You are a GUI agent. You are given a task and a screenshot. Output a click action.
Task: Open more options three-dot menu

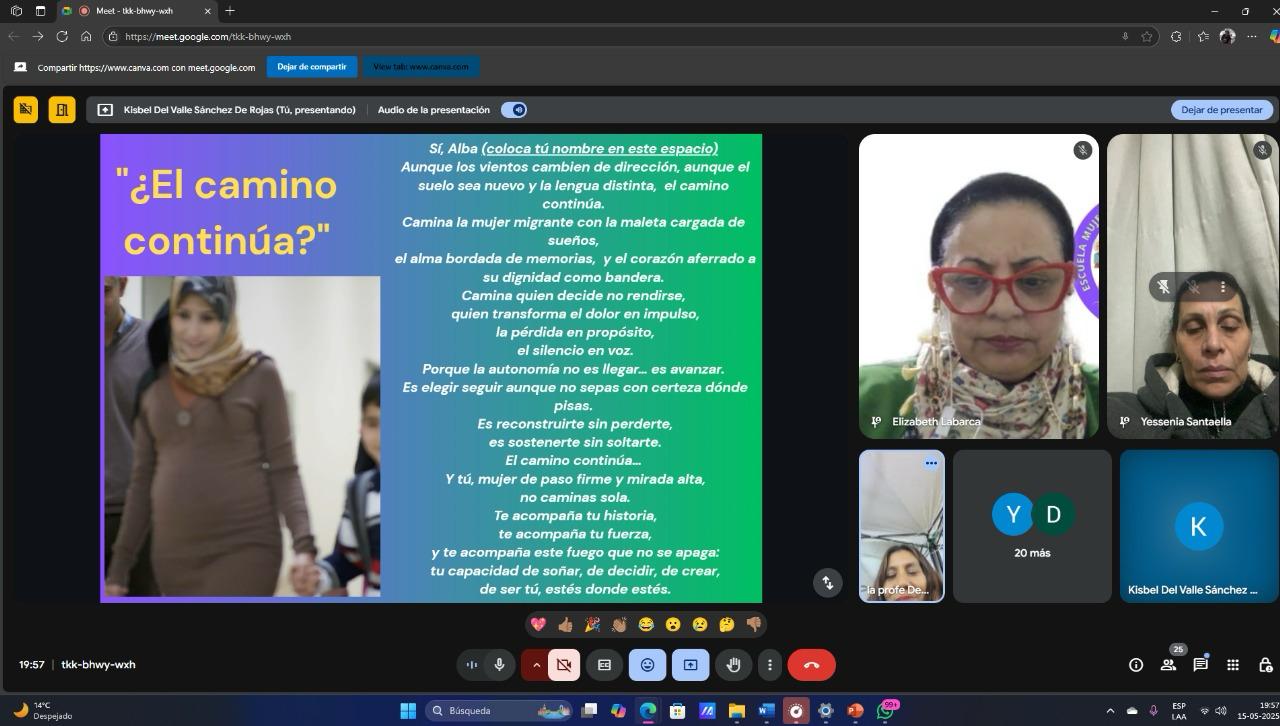pyautogui.click(x=769, y=665)
